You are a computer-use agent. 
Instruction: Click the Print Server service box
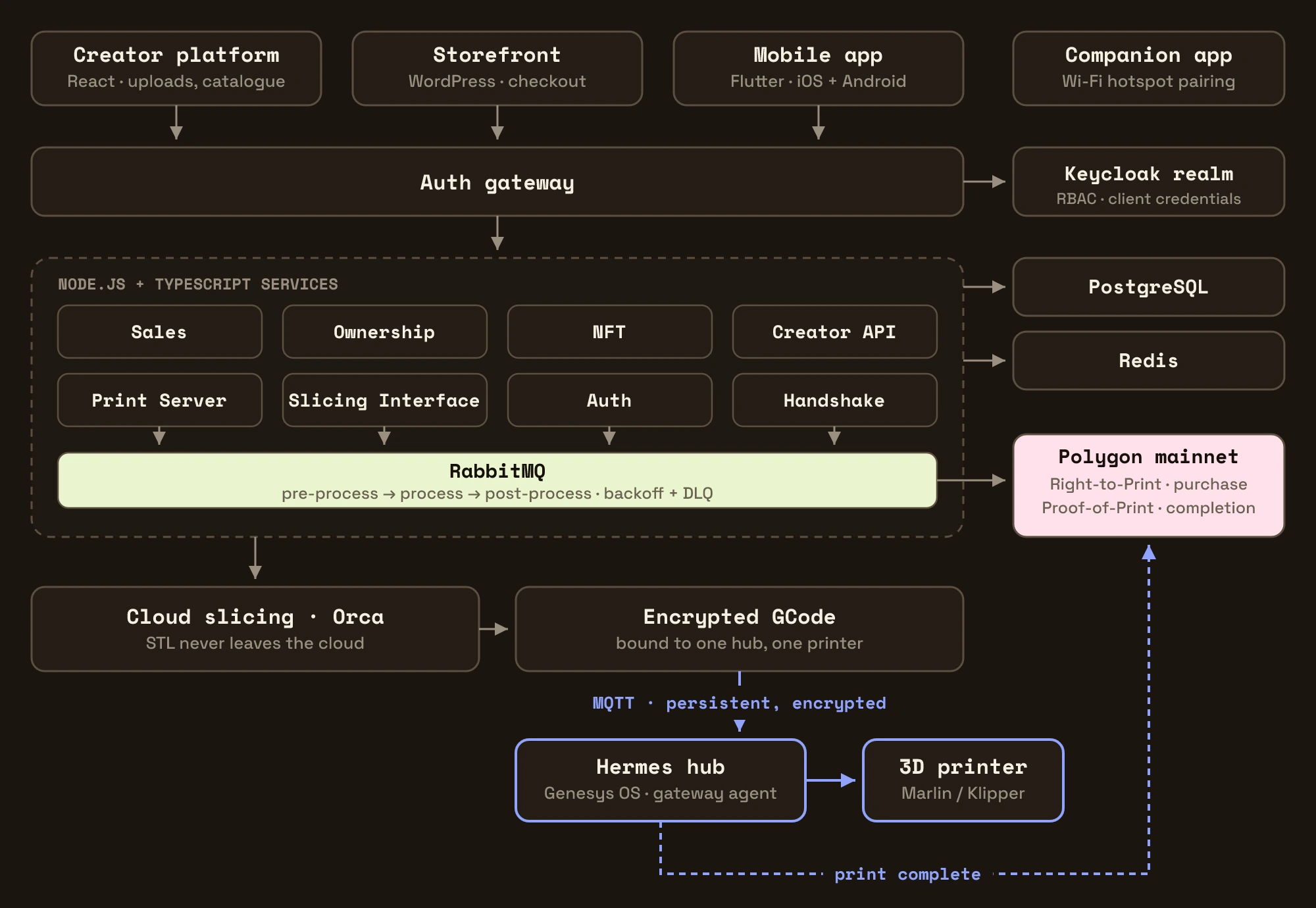[x=160, y=400]
